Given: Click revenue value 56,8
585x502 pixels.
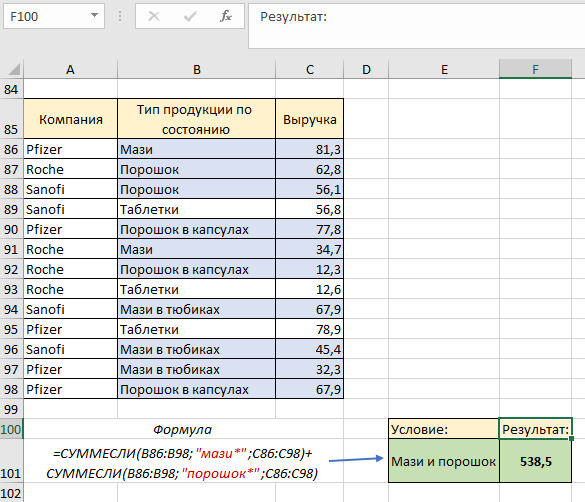Looking at the screenshot, I should pyautogui.click(x=310, y=209).
